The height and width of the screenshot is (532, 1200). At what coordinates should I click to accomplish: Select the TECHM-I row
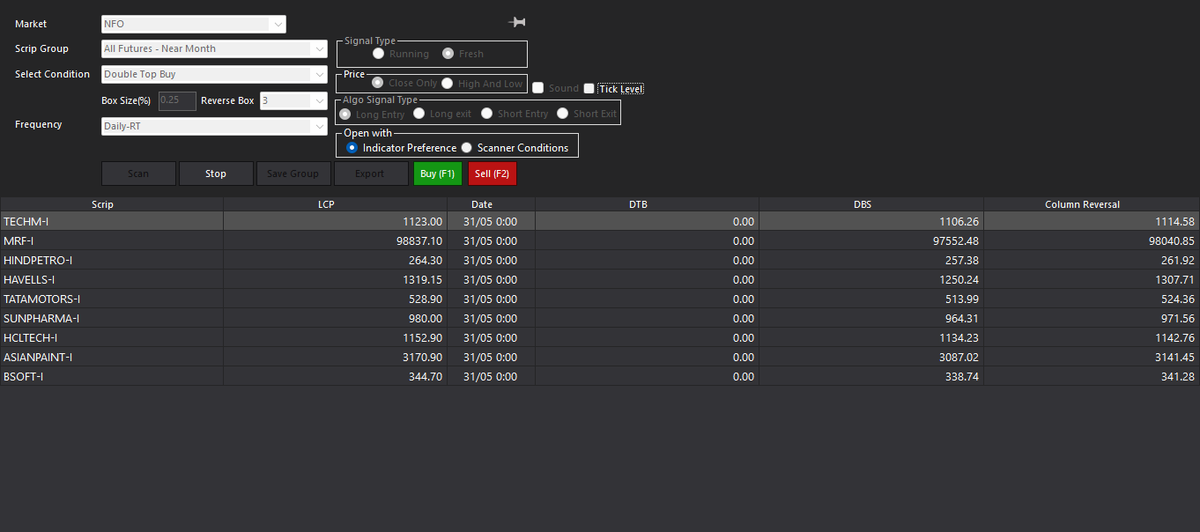click(600, 221)
